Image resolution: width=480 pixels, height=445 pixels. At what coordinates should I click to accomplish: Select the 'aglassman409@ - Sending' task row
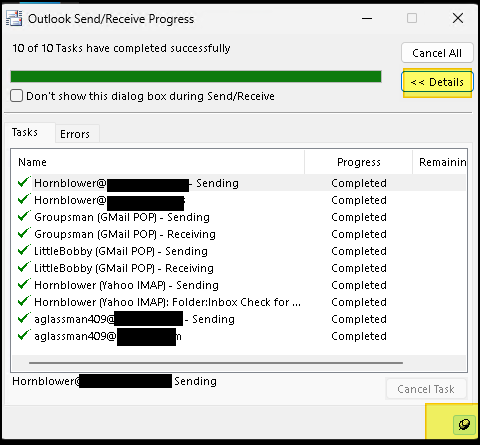tap(239, 319)
